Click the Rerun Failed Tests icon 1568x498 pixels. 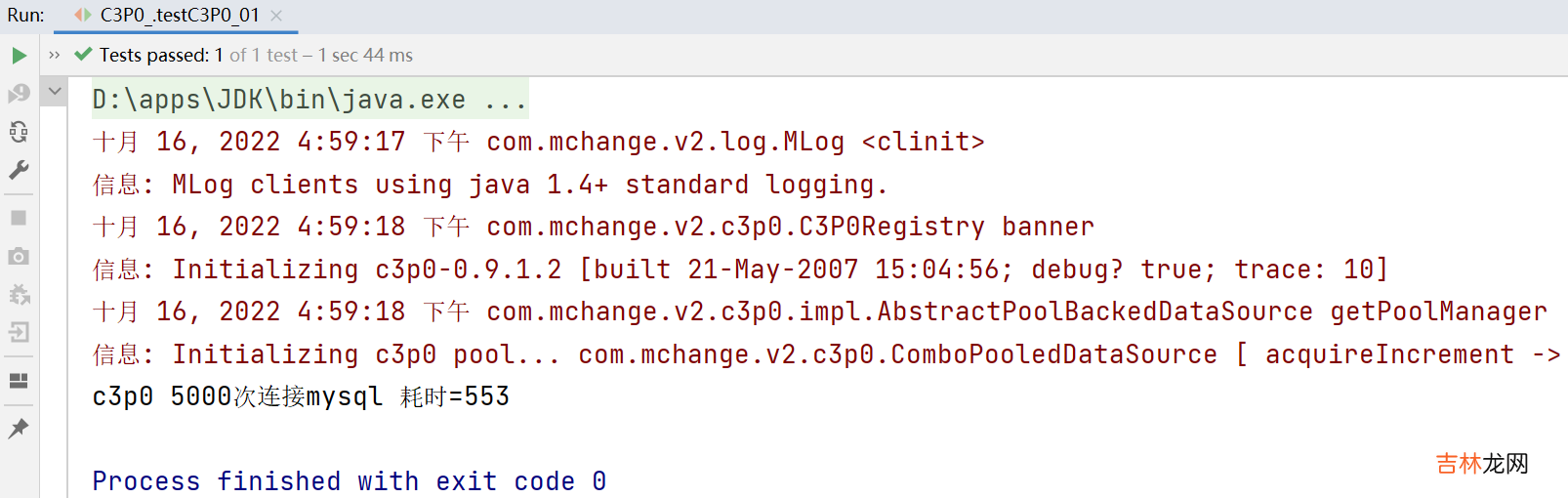[19, 94]
